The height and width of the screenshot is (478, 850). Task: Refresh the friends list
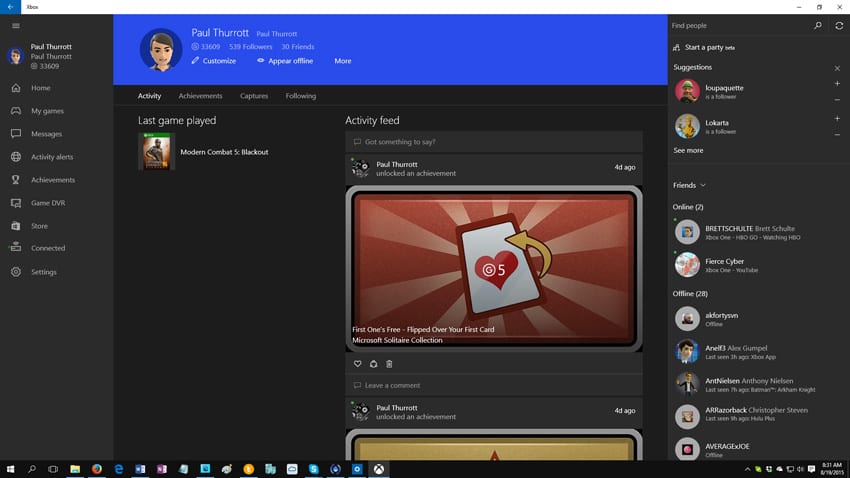point(839,25)
